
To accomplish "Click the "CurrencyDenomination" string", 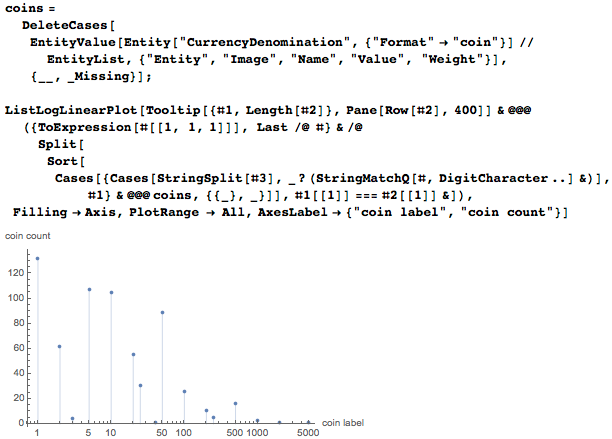I will [264, 42].
